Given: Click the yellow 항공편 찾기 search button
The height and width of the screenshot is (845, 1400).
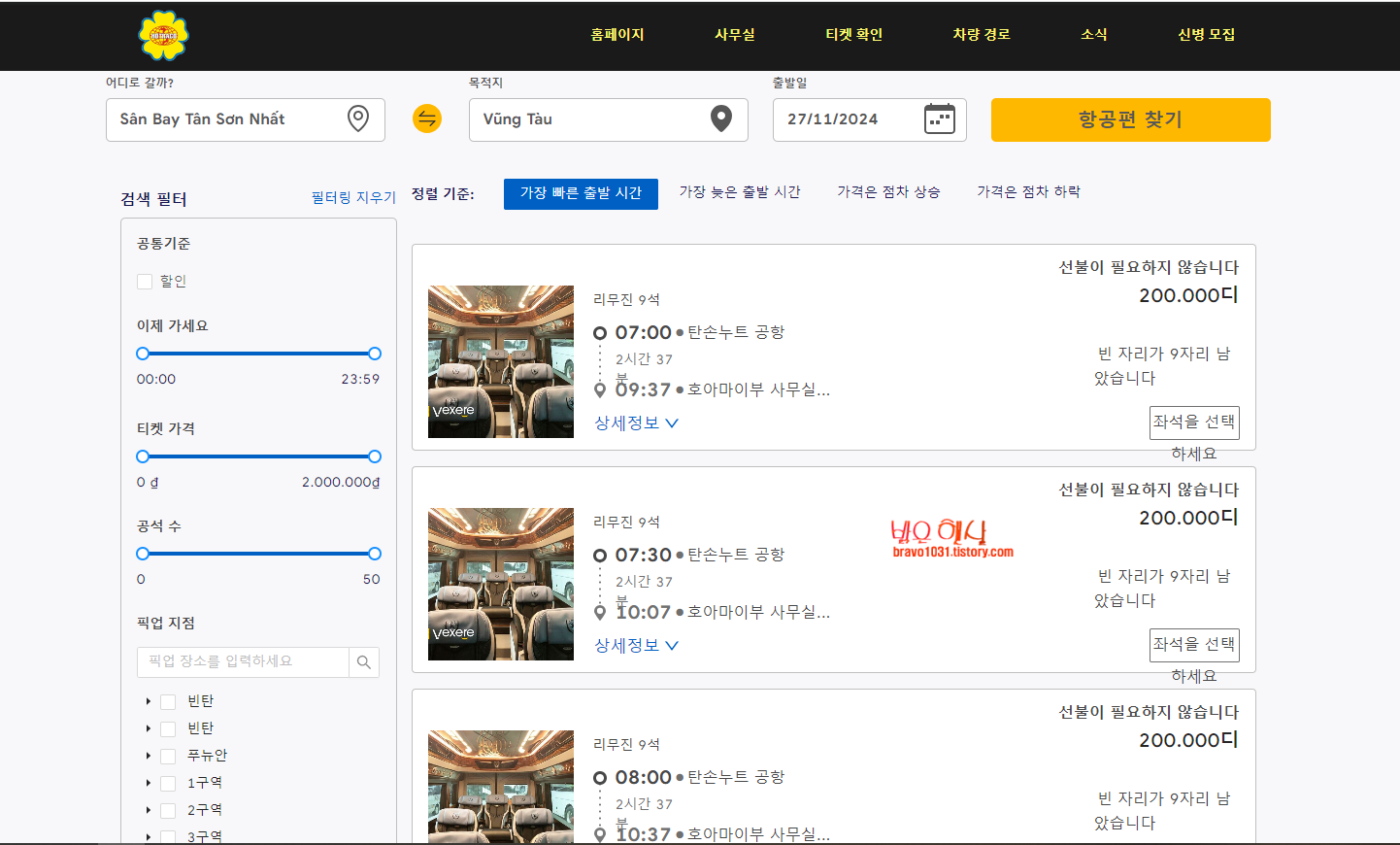Looking at the screenshot, I should (x=1131, y=119).
